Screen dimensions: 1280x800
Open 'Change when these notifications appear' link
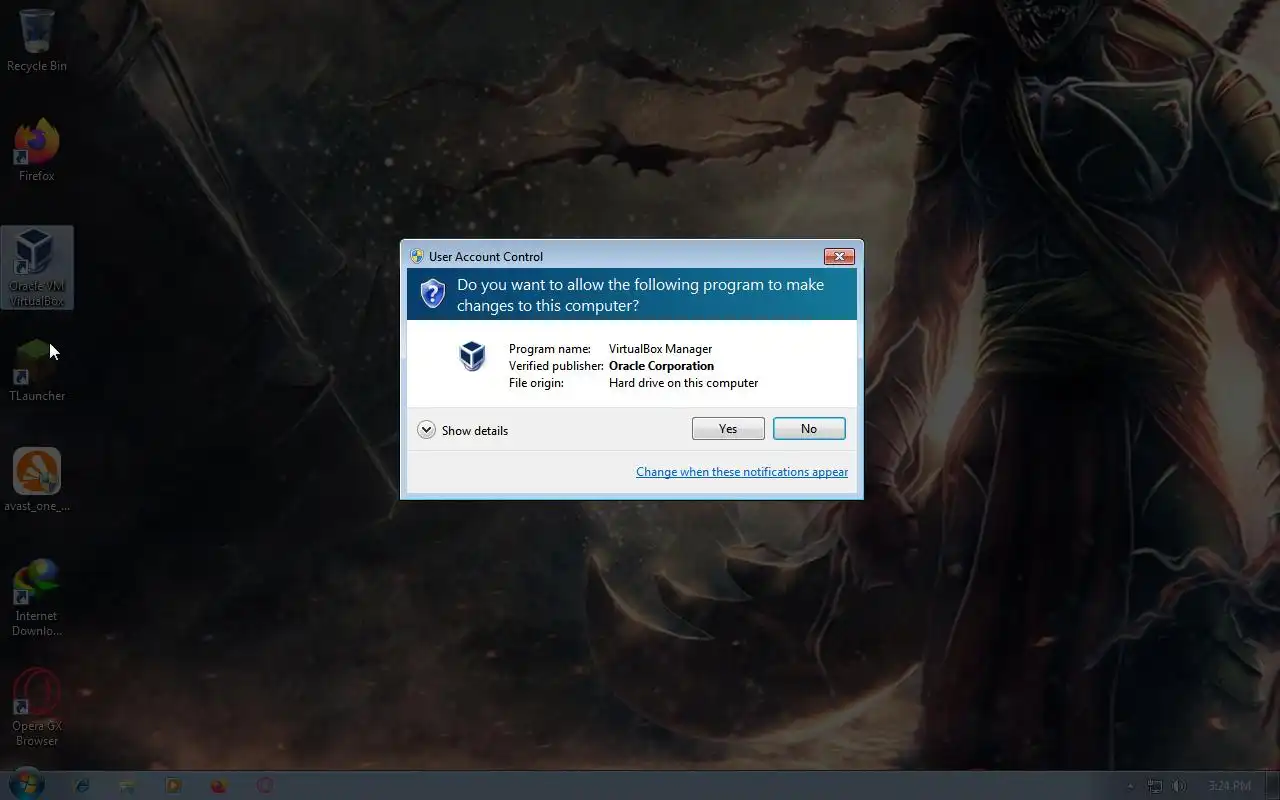tap(742, 472)
